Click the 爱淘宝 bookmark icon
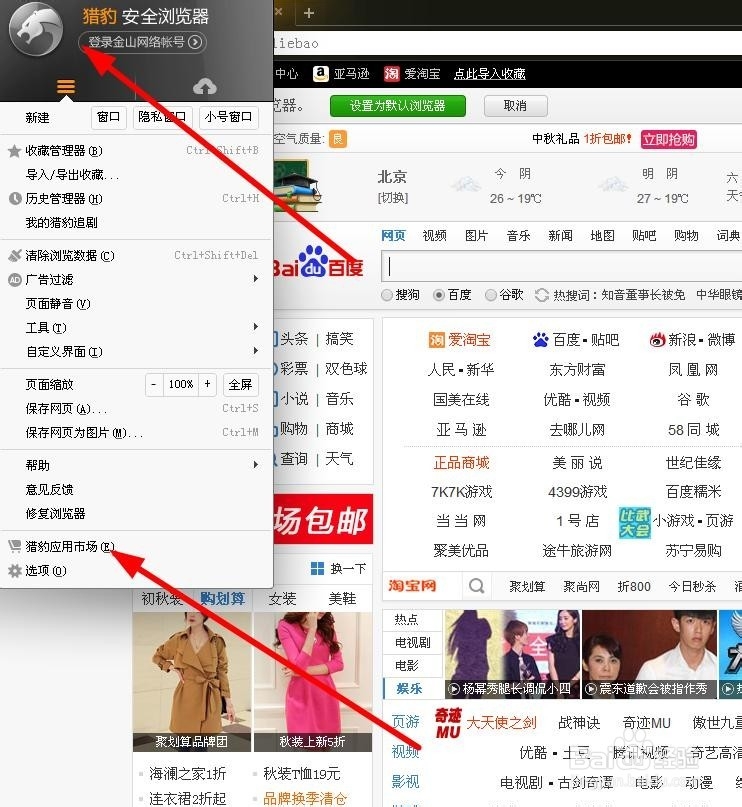The width and height of the screenshot is (742, 807). pyautogui.click(x=392, y=74)
